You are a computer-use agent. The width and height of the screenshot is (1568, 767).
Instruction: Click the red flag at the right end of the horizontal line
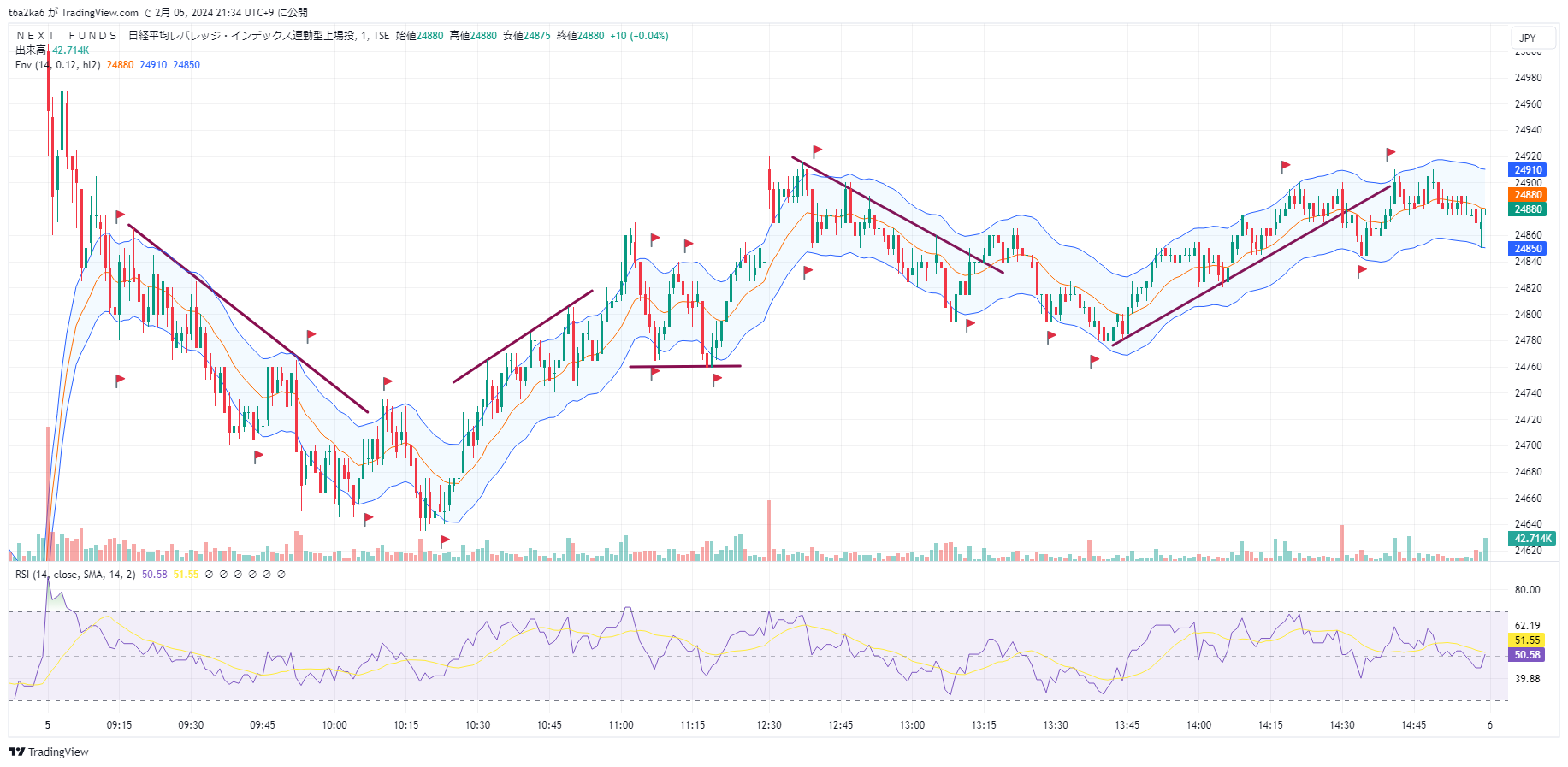pos(717,379)
